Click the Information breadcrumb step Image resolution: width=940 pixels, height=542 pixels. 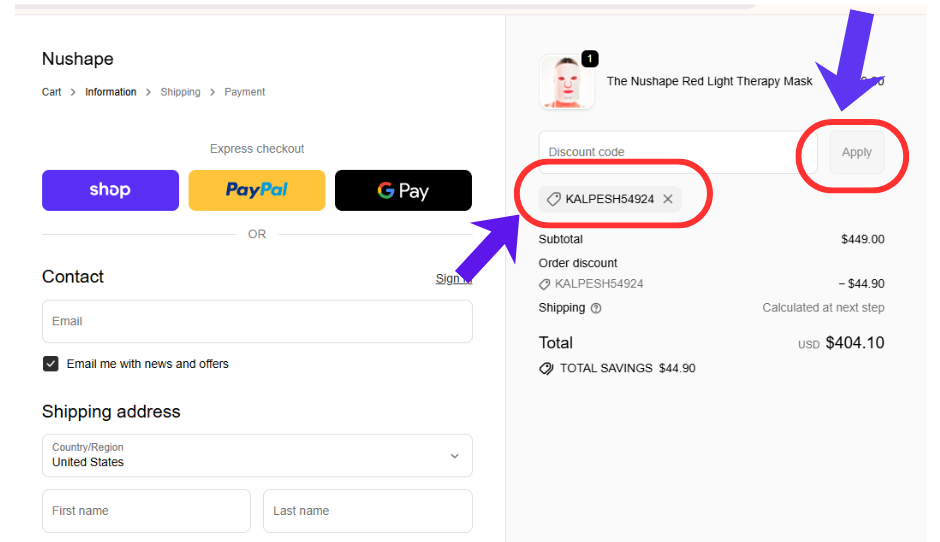click(110, 92)
